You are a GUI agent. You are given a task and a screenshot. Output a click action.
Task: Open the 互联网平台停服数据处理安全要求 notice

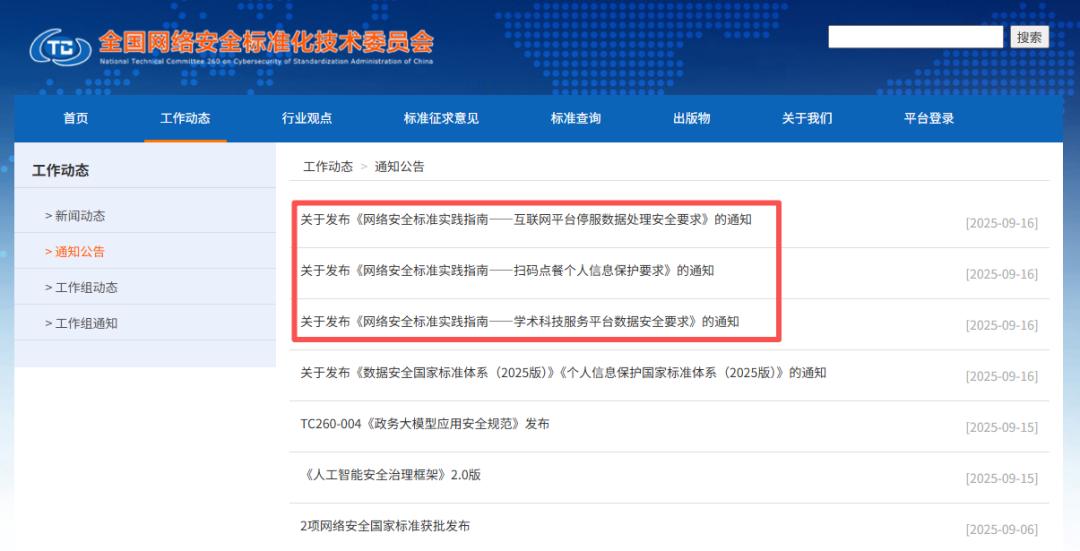(526, 219)
